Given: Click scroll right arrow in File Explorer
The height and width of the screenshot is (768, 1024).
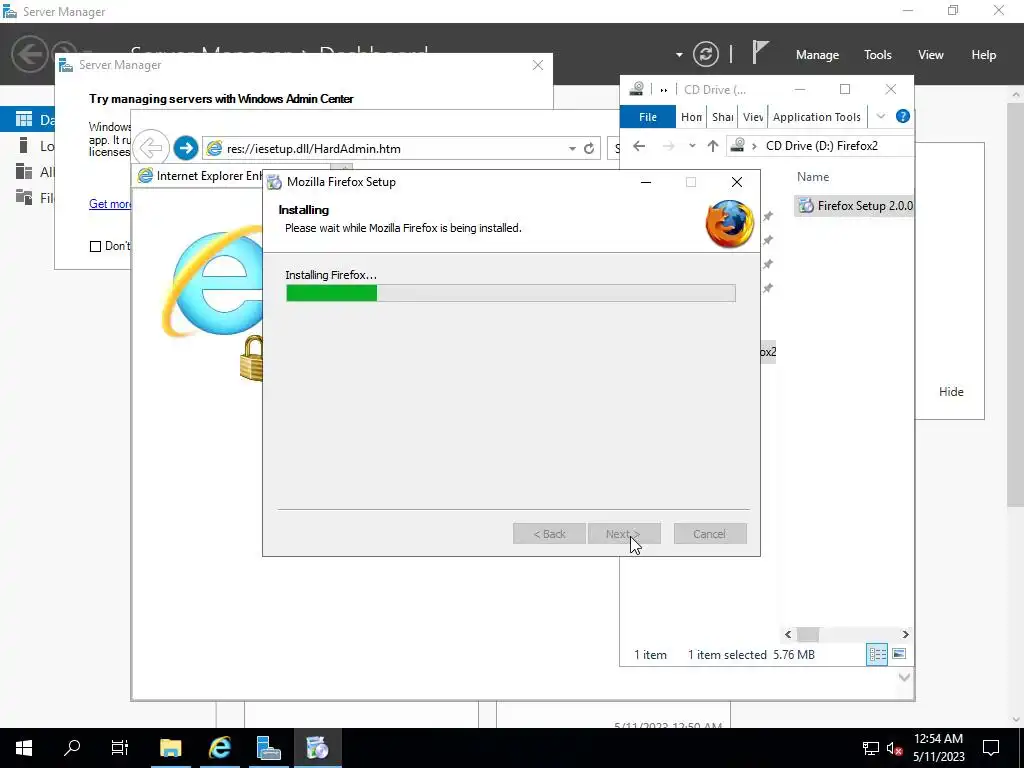Looking at the screenshot, I should pyautogui.click(x=905, y=634).
